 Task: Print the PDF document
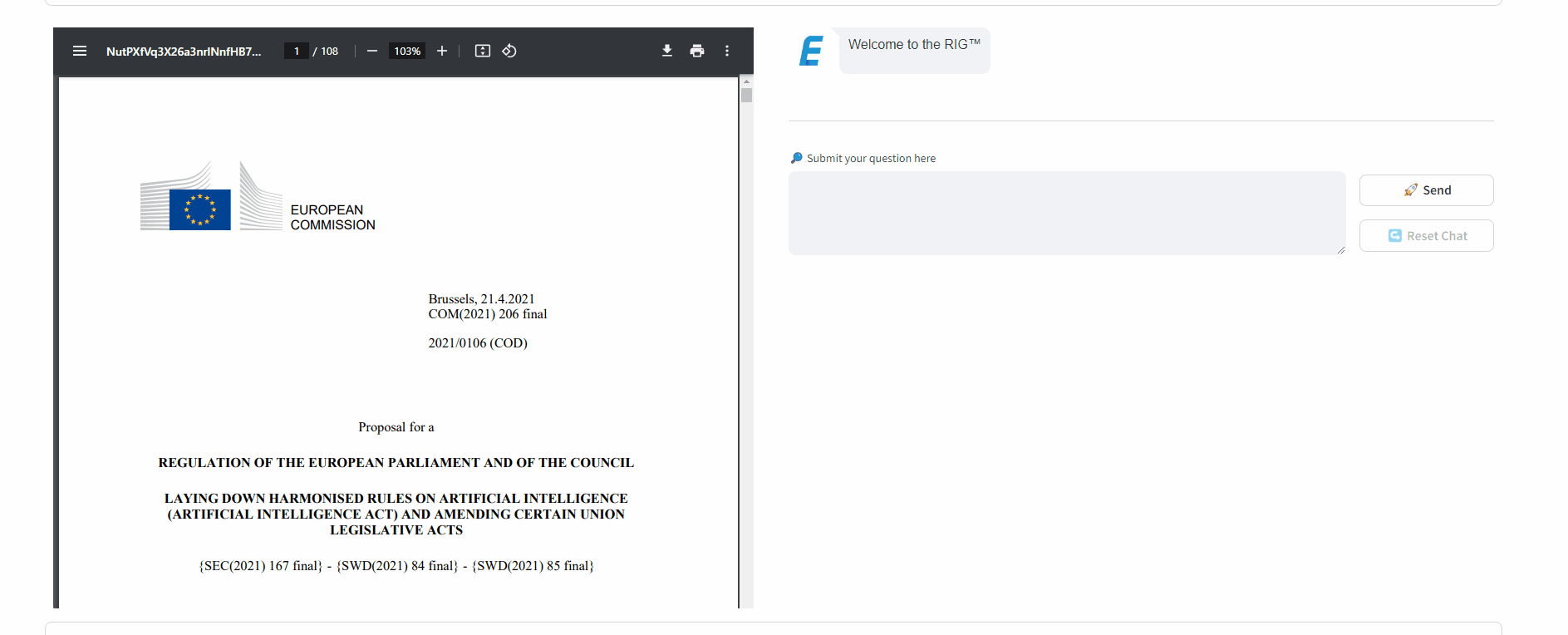(697, 51)
